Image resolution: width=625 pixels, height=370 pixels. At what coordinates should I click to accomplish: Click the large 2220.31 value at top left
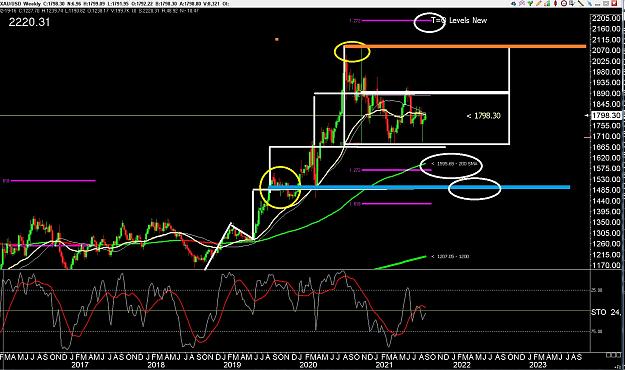click(29, 22)
